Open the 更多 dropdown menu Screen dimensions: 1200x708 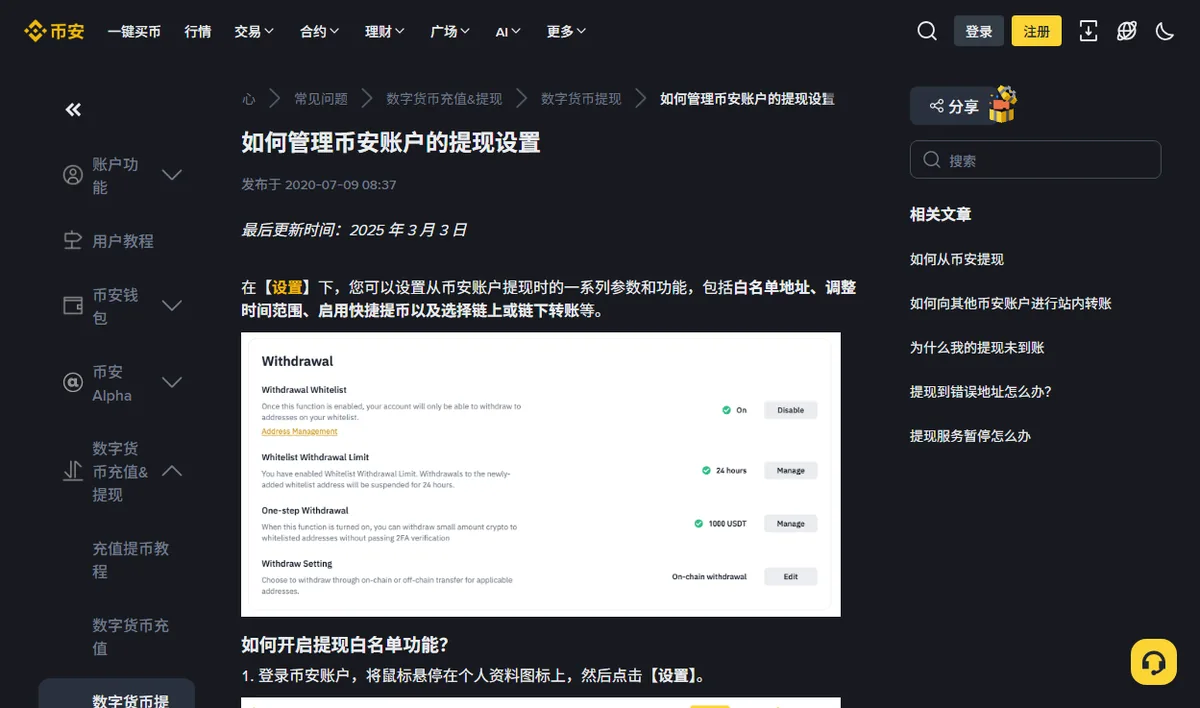(x=566, y=31)
